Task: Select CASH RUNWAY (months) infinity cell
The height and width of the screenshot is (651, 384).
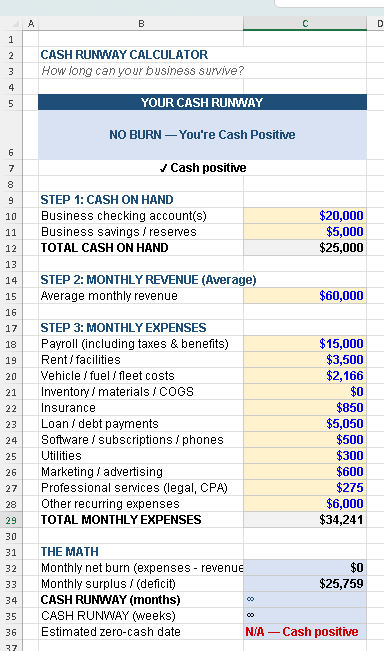Action: [305, 600]
